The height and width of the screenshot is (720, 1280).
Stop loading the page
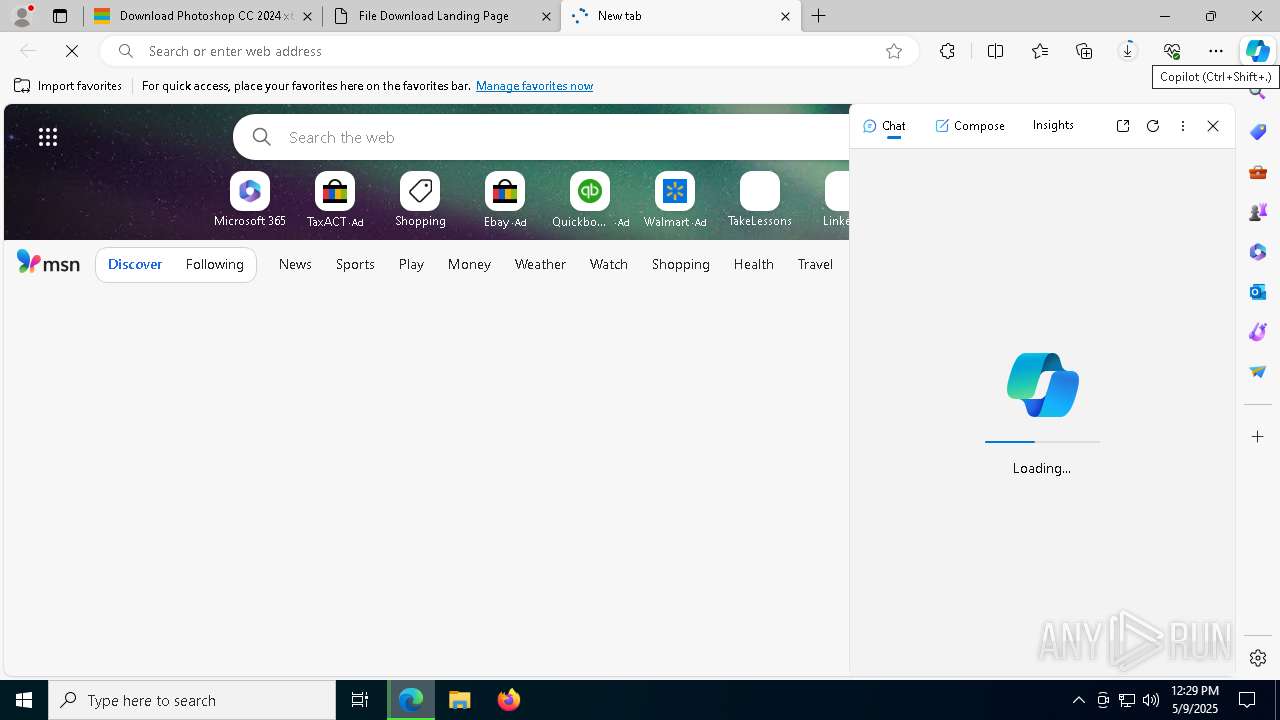coord(72,51)
